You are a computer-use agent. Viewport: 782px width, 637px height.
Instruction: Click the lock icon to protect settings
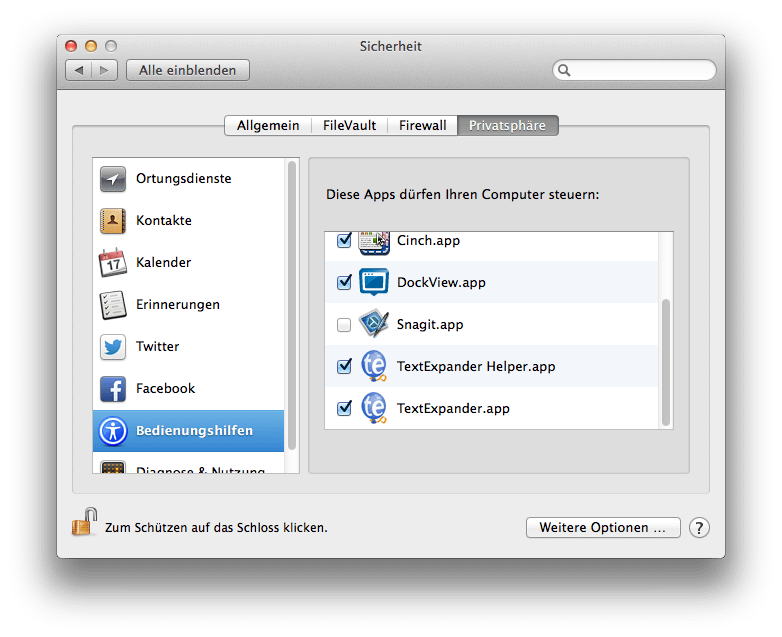tap(84, 522)
